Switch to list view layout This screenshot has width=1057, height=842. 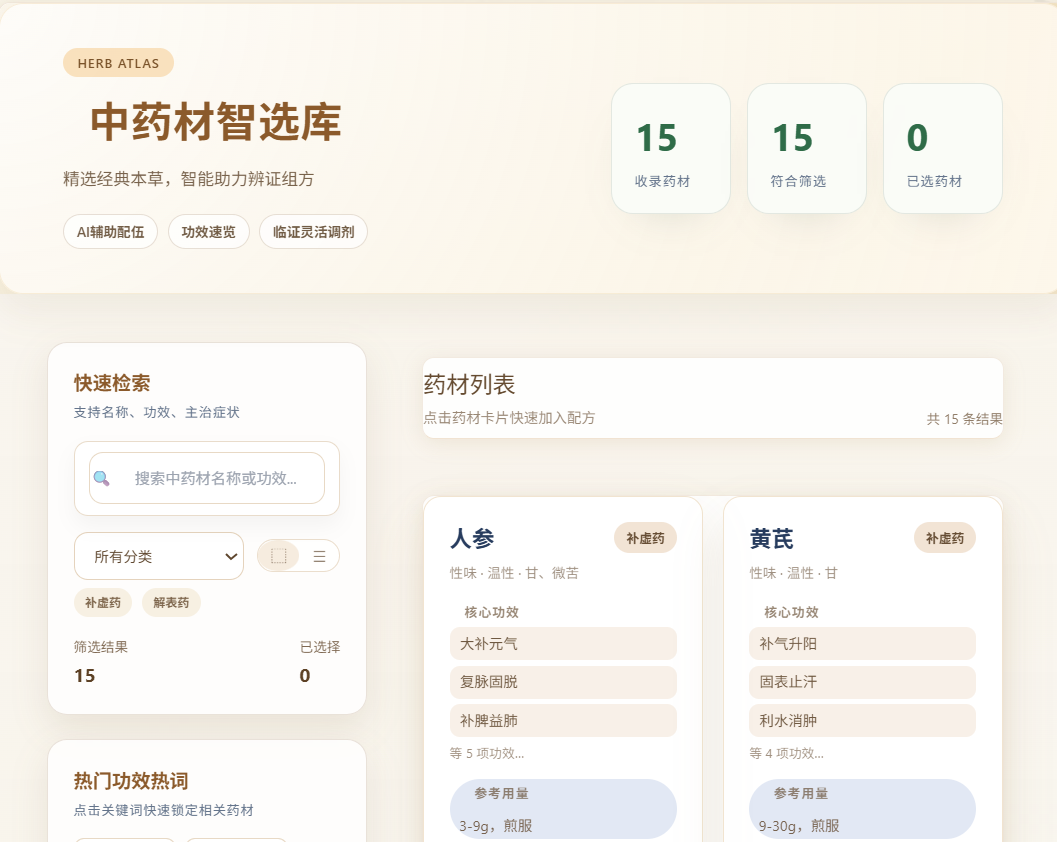point(319,556)
